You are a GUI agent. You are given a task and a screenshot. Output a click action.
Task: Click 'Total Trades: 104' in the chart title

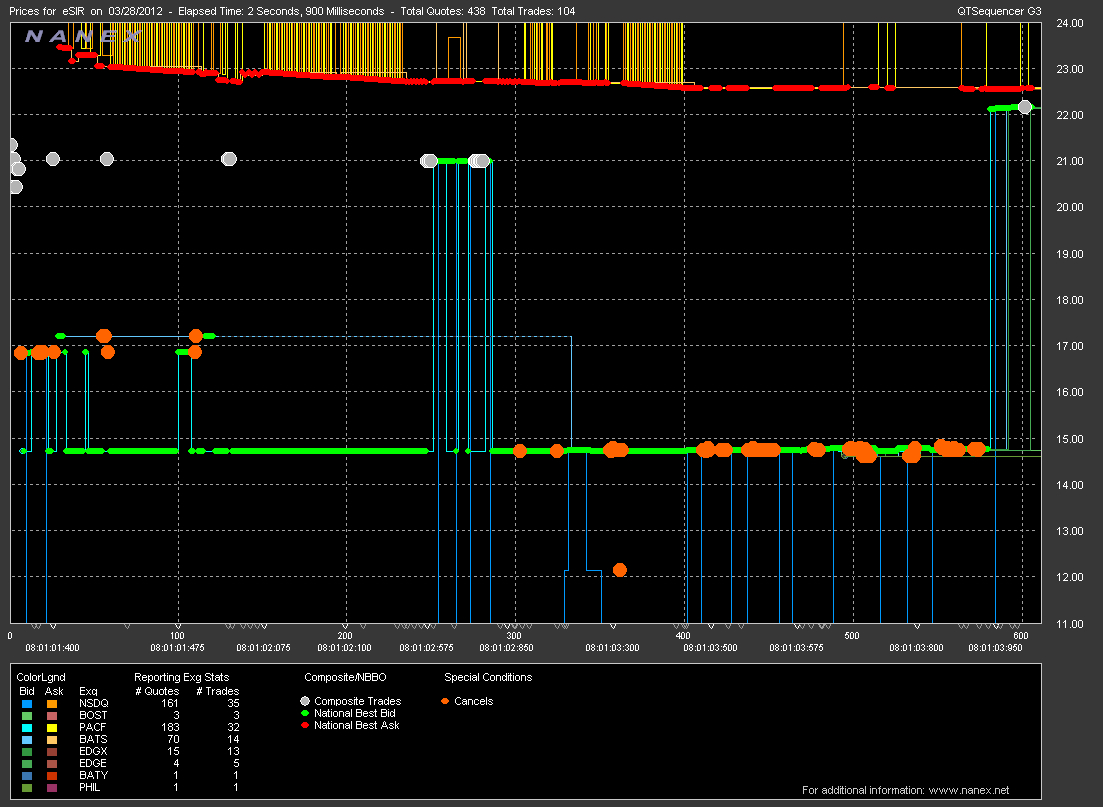[x=533, y=11]
